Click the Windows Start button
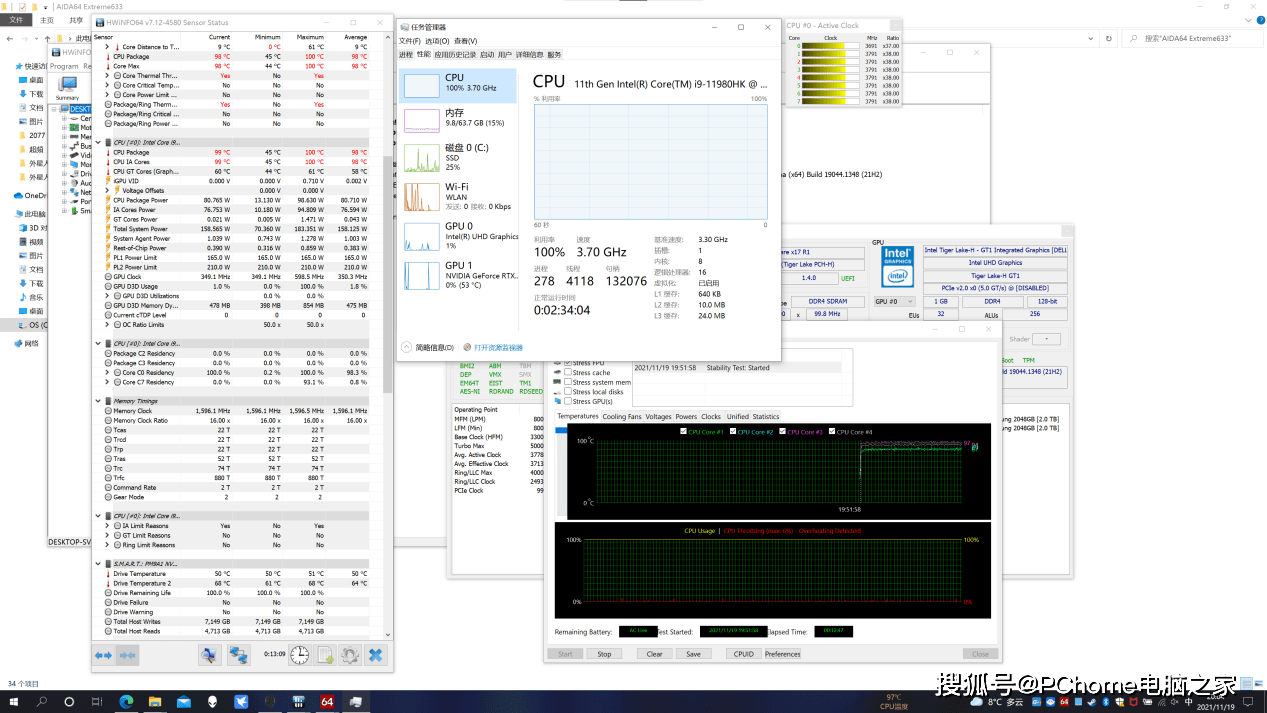This screenshot has width=1267, height=713. point(14,702)
